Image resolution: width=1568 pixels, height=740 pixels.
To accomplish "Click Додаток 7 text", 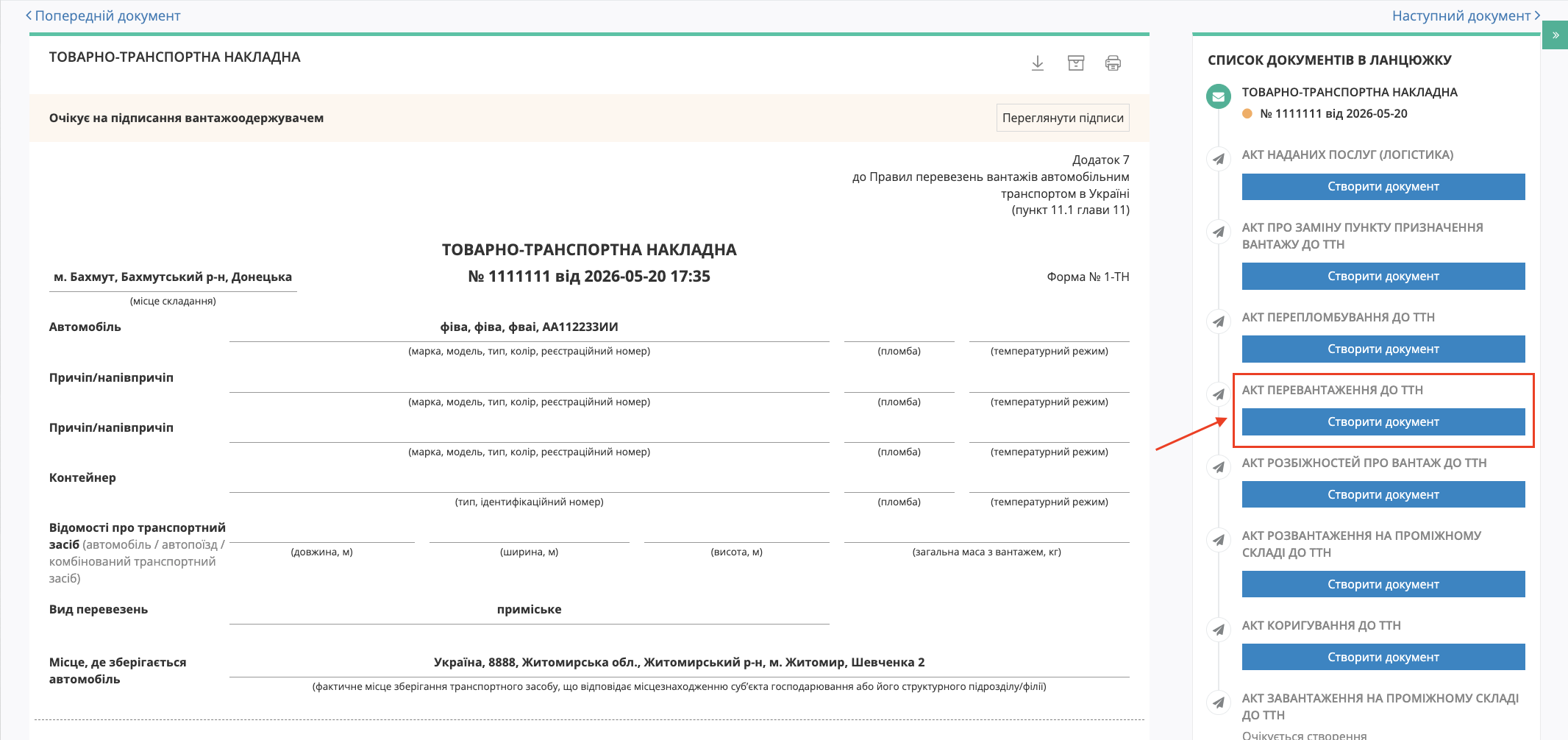I will pos(1100,160).
